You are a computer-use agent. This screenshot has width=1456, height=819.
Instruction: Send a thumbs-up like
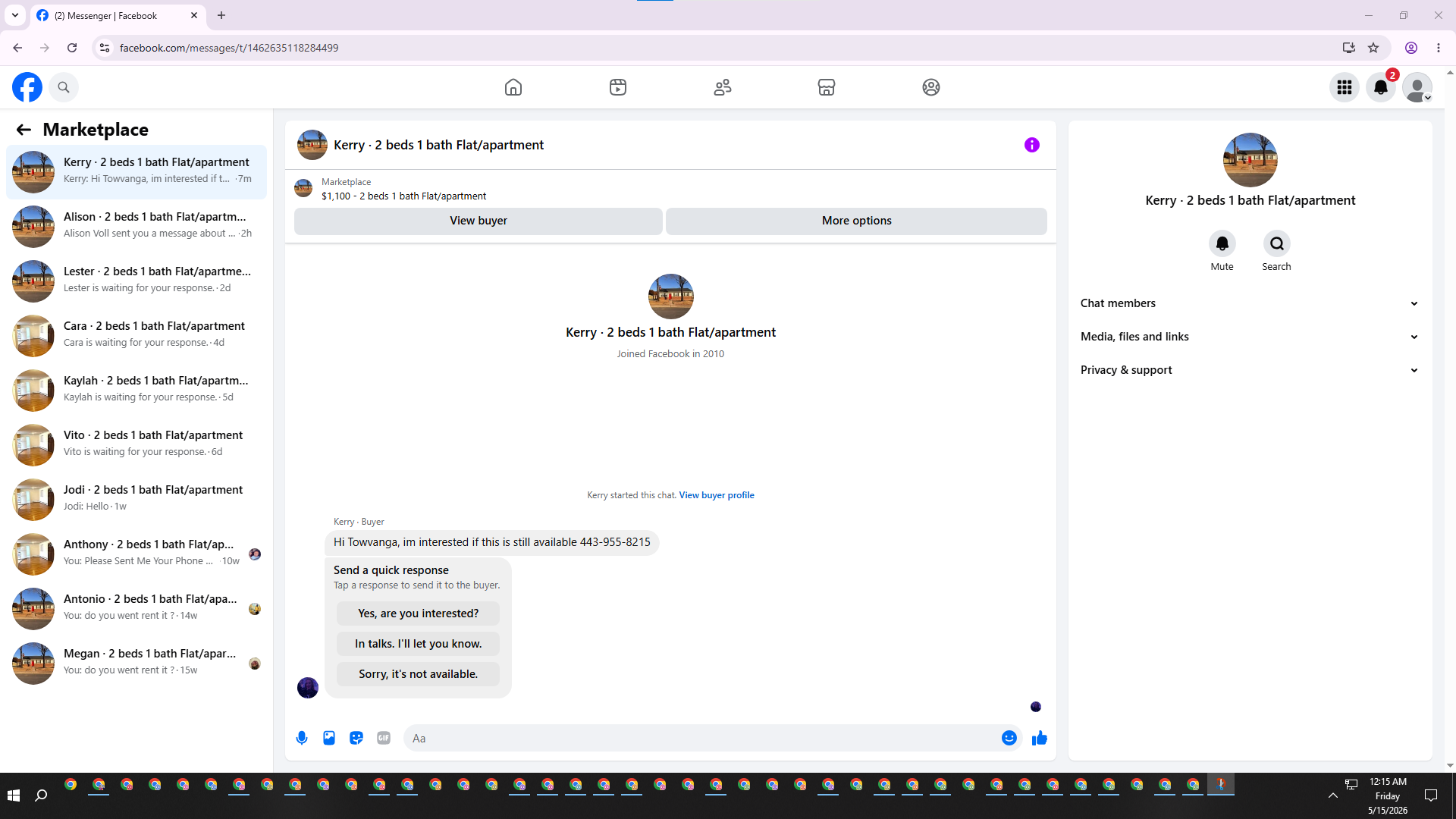[1040, 738]
